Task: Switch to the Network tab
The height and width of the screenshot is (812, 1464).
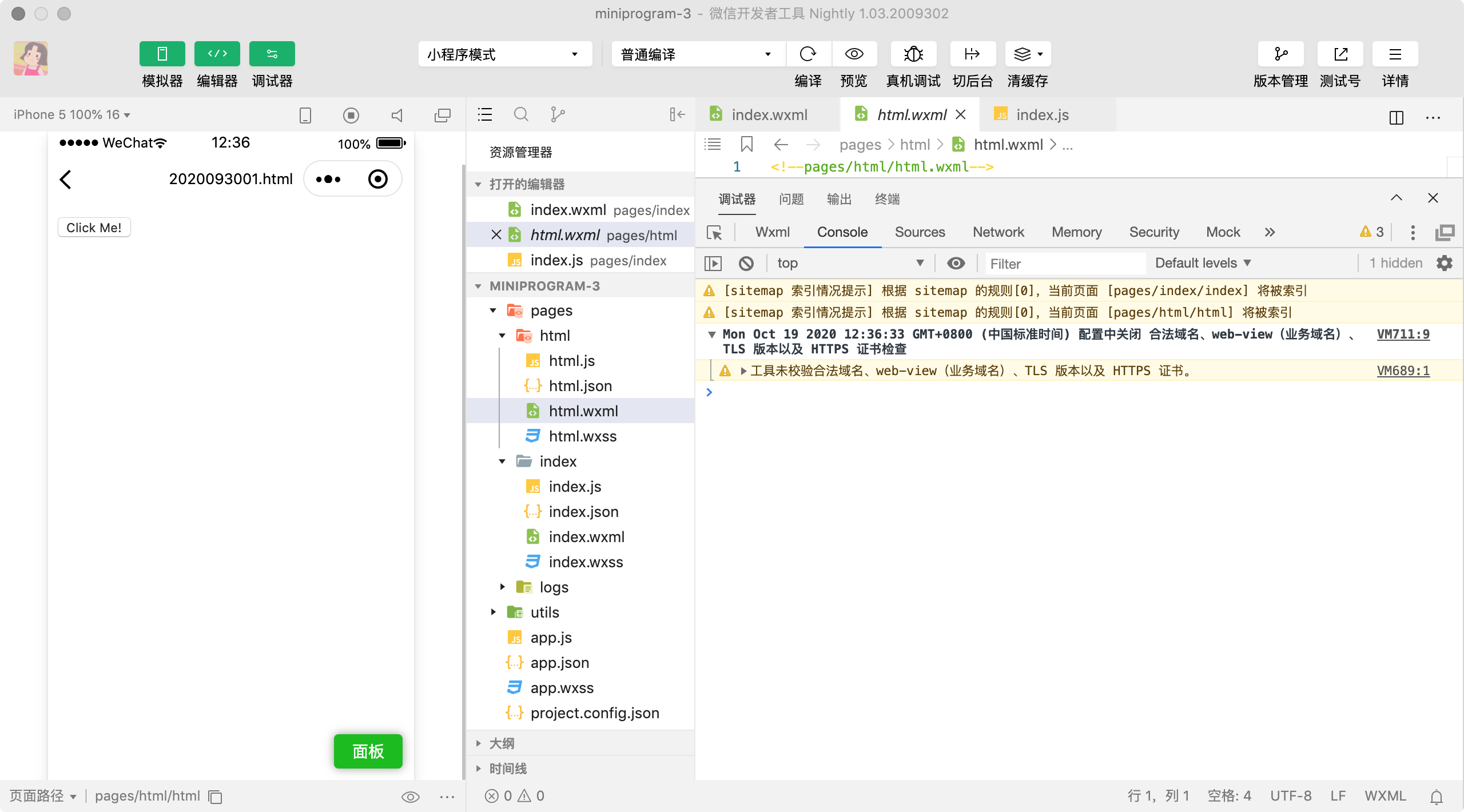Action: [998, 232]
